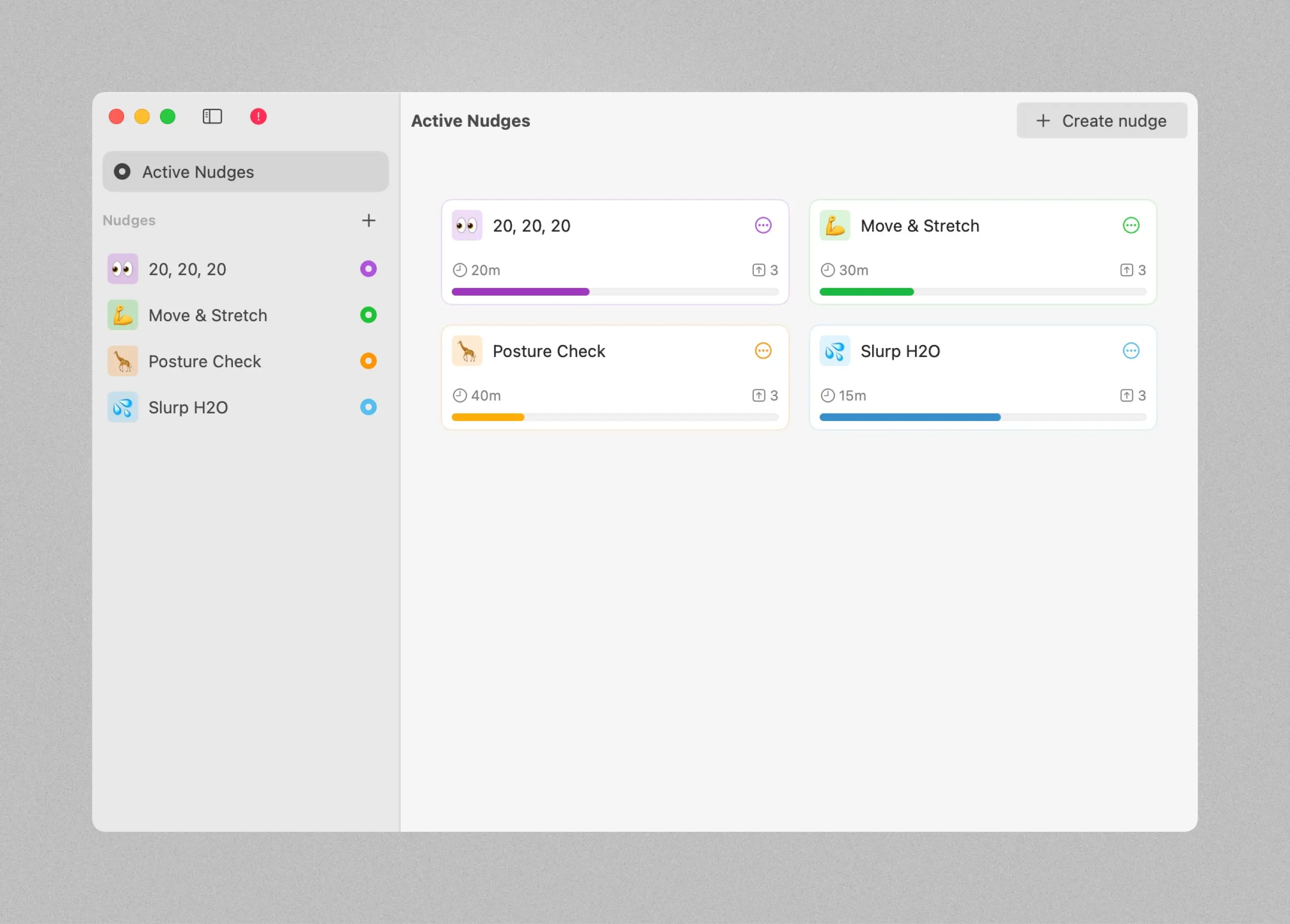Add a nudge with sidebar plus icon
This screenshot has height=924, width=1290.
[x=369, y=221]
